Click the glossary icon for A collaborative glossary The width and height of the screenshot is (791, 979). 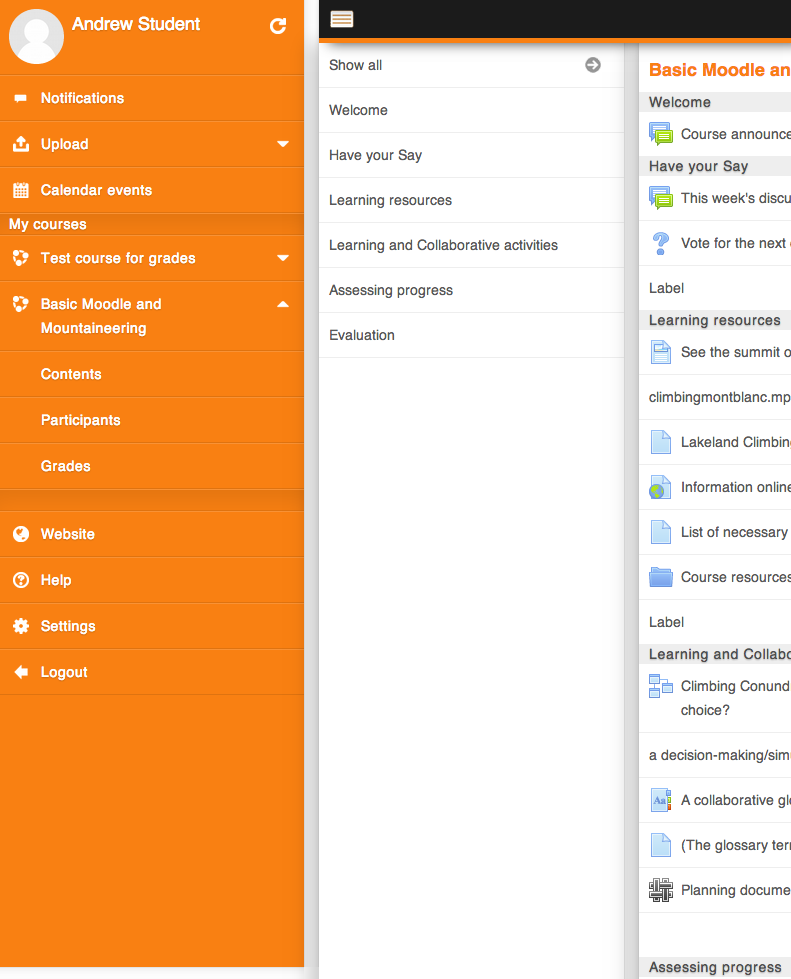click(x=661, y=800)
